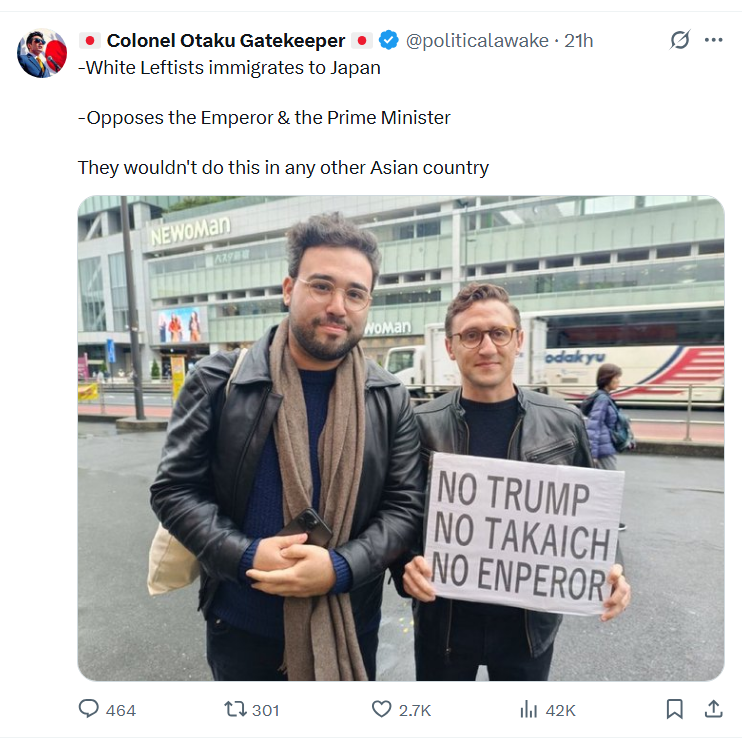Bookmark this post
Viewport: 742px width, 746px height.
click(x=674, y=709)
